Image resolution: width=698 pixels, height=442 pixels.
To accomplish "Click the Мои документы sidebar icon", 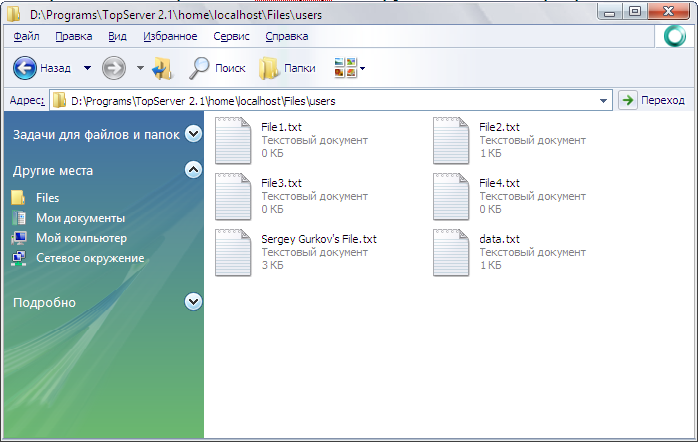I will pyautogui.click(x=18, y=218).
